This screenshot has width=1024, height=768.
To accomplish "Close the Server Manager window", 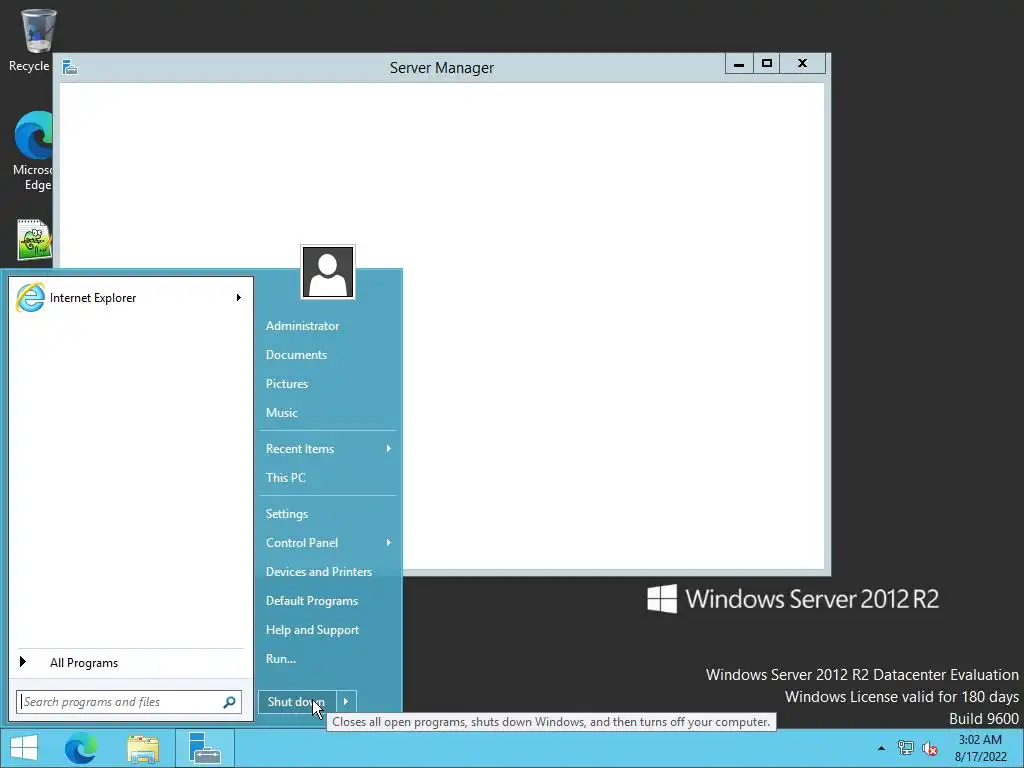I will 803,64.
